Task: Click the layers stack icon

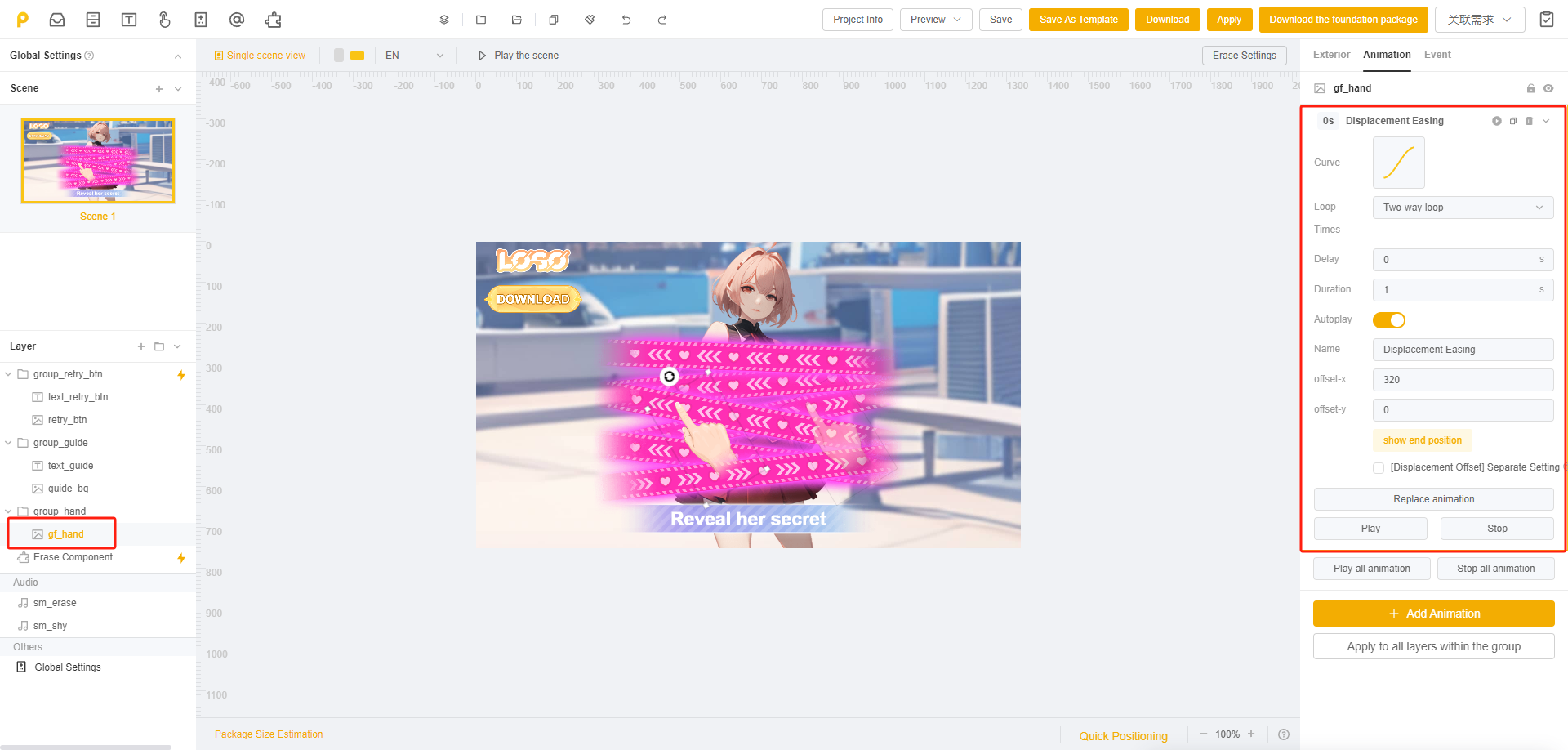Action: [444, 20]
